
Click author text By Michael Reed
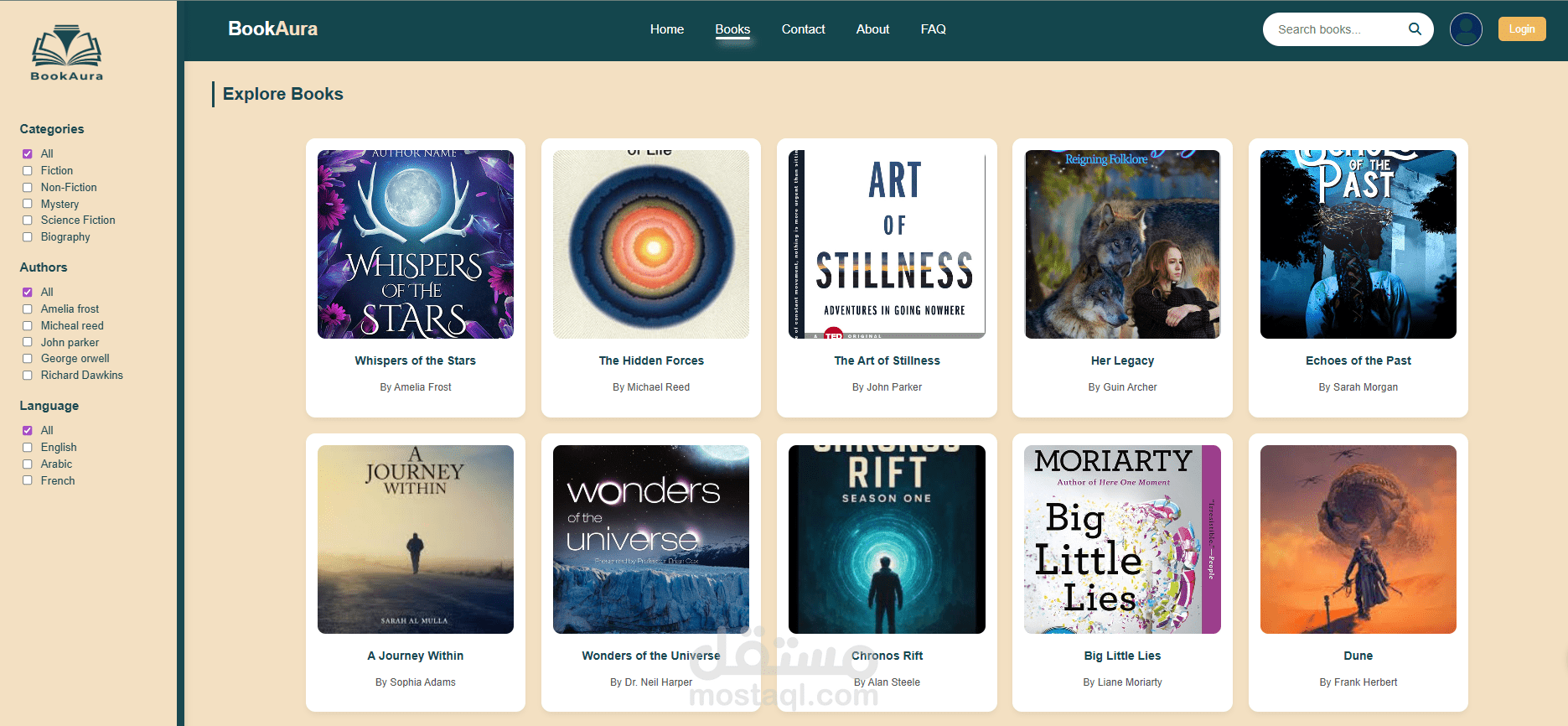click(651, 387)
